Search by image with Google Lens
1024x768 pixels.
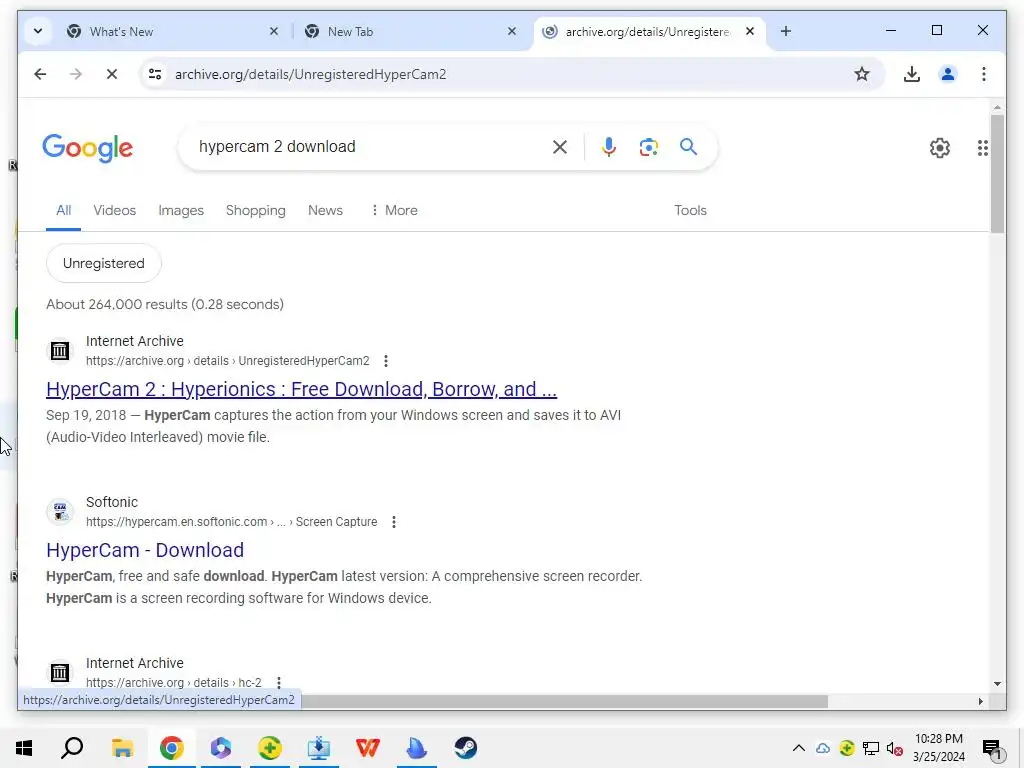(648, 147)
